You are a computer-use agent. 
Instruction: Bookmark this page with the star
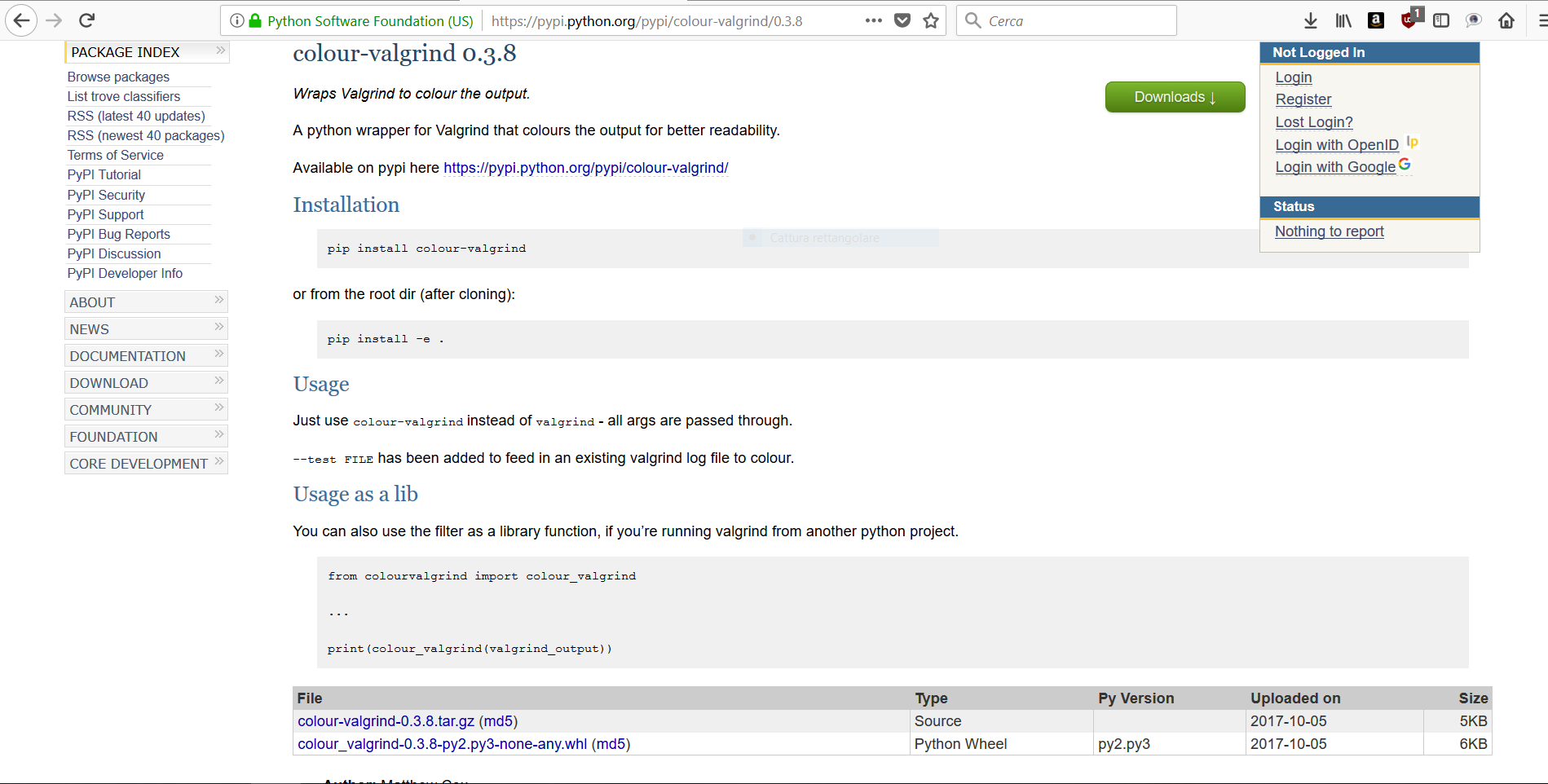coord(931,20)
